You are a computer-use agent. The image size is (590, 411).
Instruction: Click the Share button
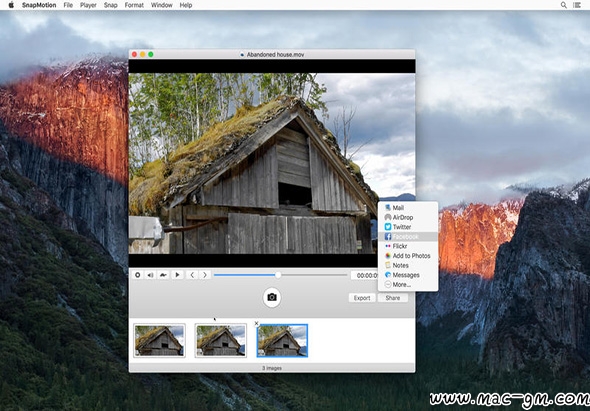pyautogui.click(x=393, y=298)
